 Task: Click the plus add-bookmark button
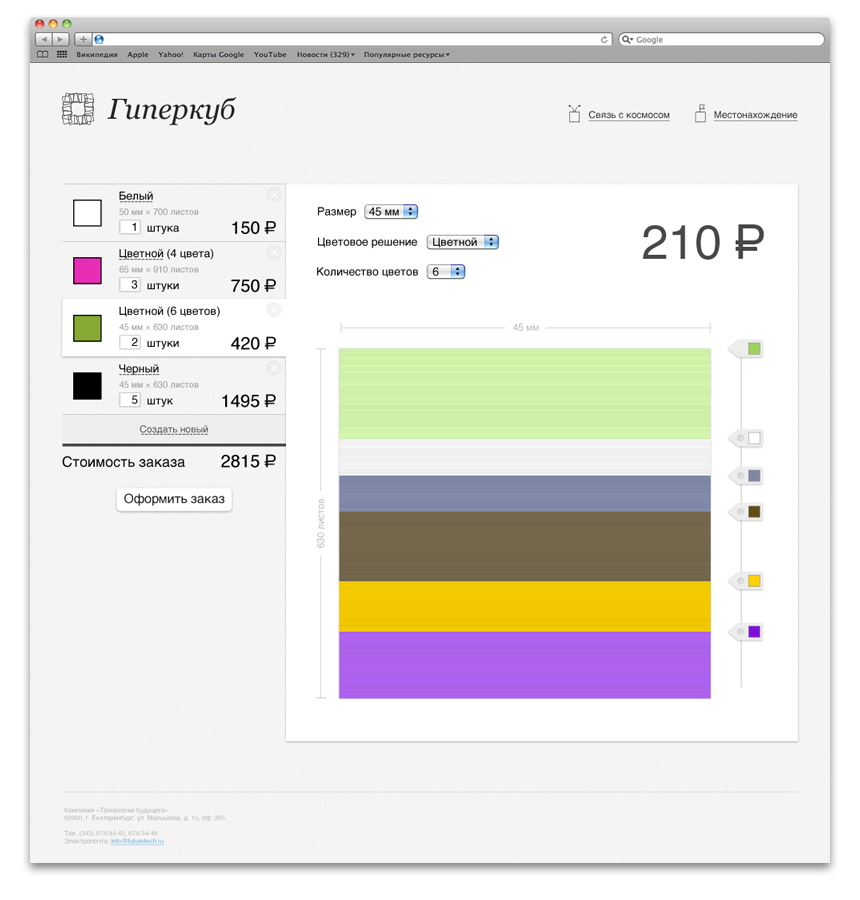(83, 39)
